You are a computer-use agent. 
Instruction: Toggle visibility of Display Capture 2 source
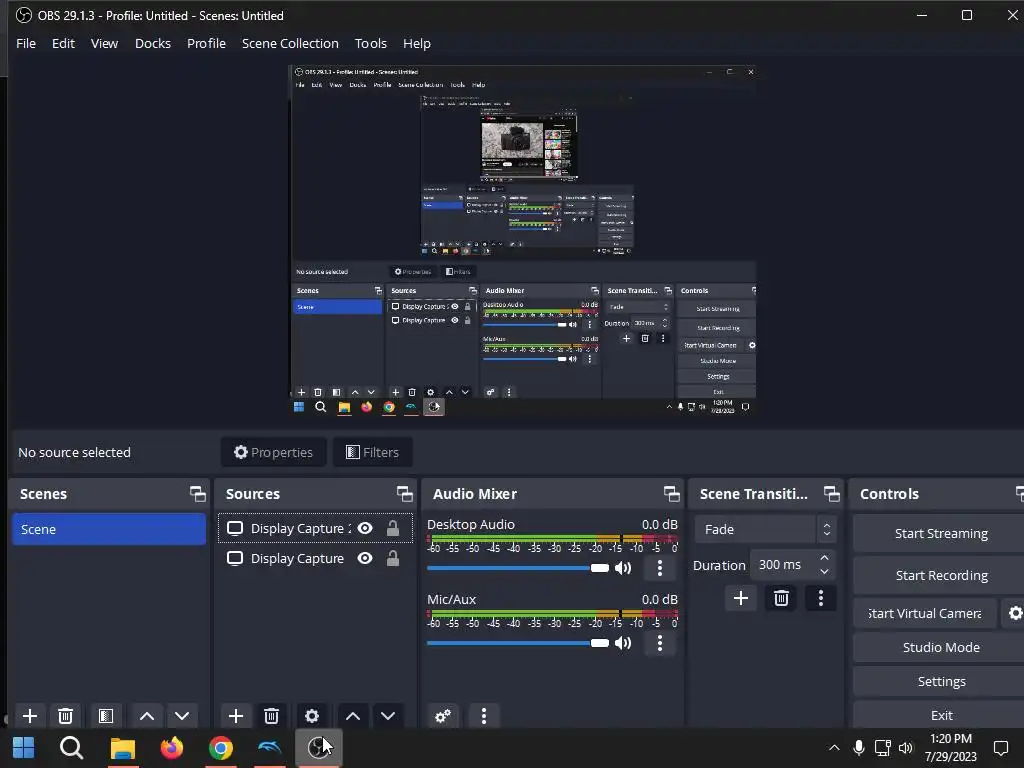coord(365,528)
